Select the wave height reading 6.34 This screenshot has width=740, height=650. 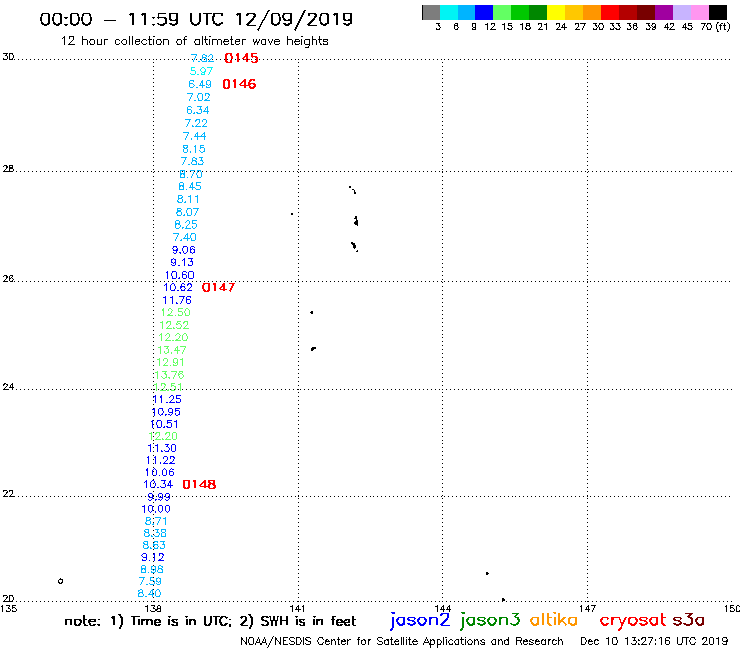(197, 110)
